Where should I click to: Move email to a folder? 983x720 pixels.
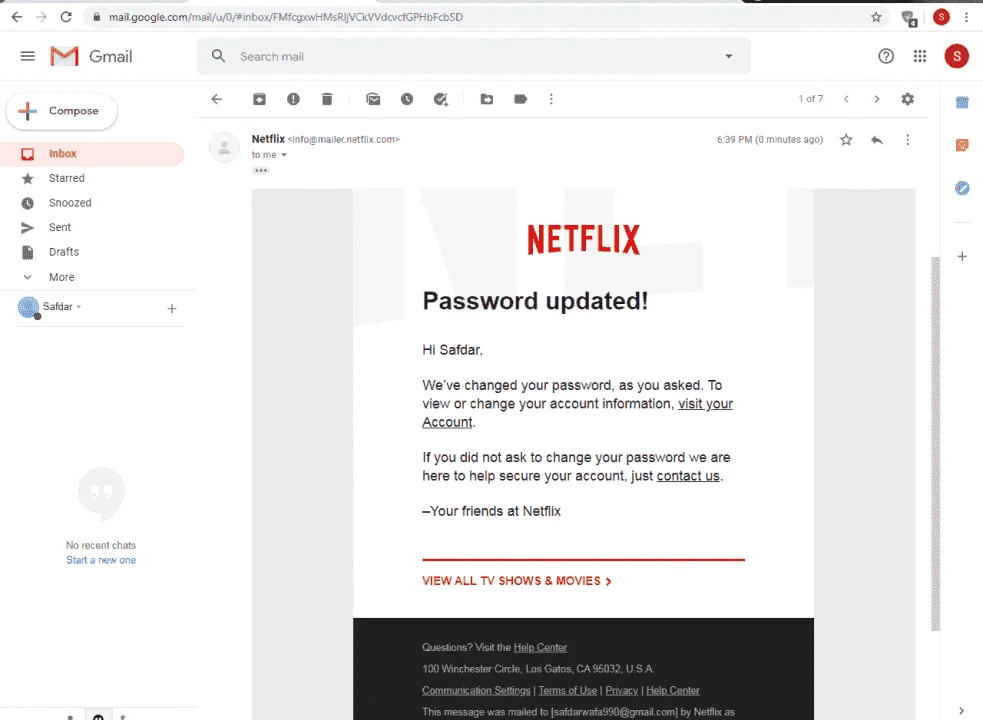click(x=487, y=99)
